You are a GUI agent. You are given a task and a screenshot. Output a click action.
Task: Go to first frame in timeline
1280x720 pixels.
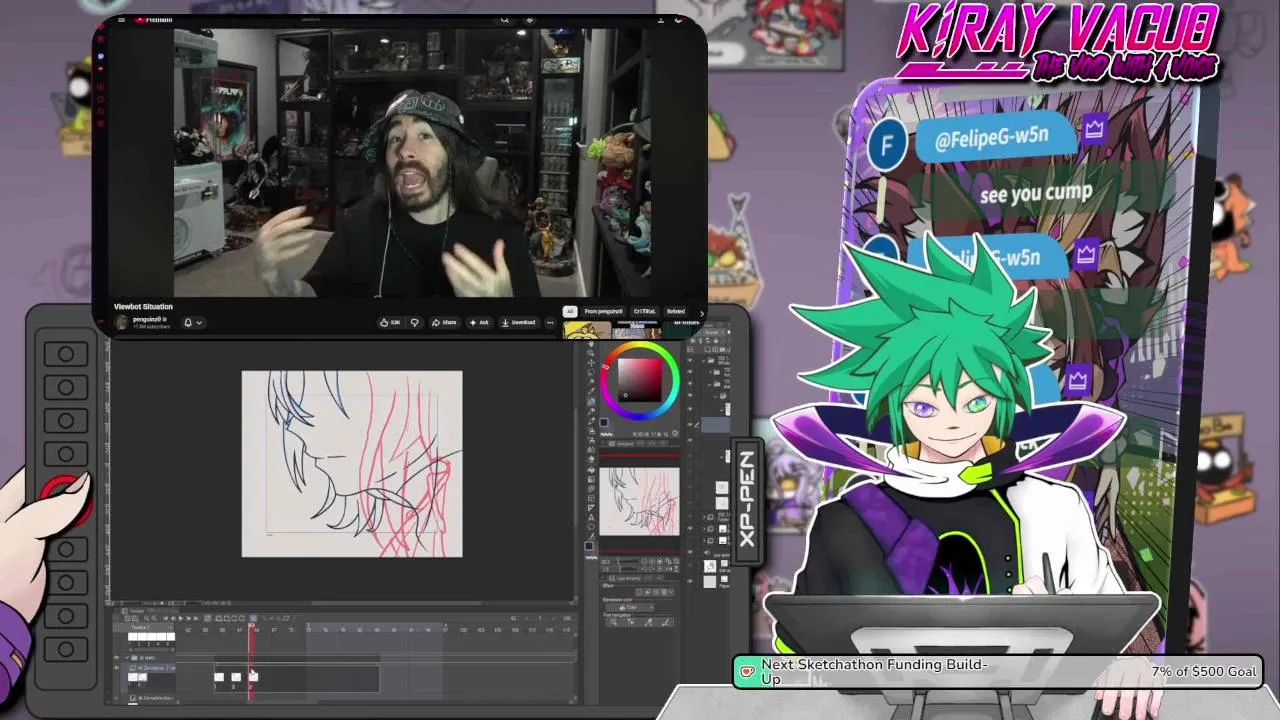pyautogui.click(x=165, y=618)
